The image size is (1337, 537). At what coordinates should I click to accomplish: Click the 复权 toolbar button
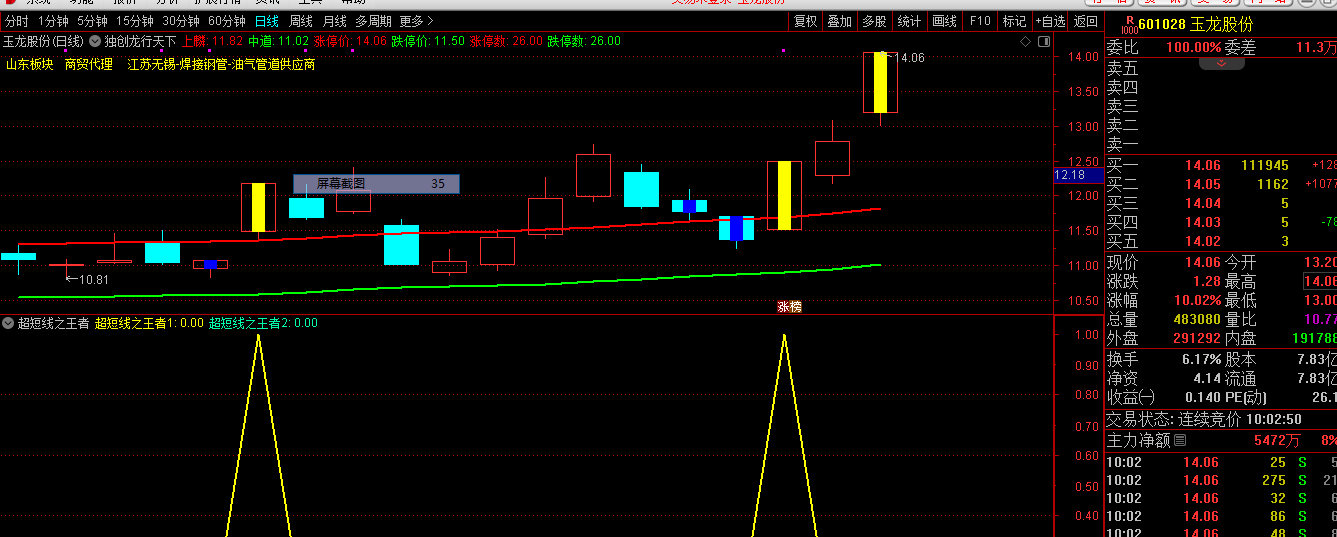(805, 21)
